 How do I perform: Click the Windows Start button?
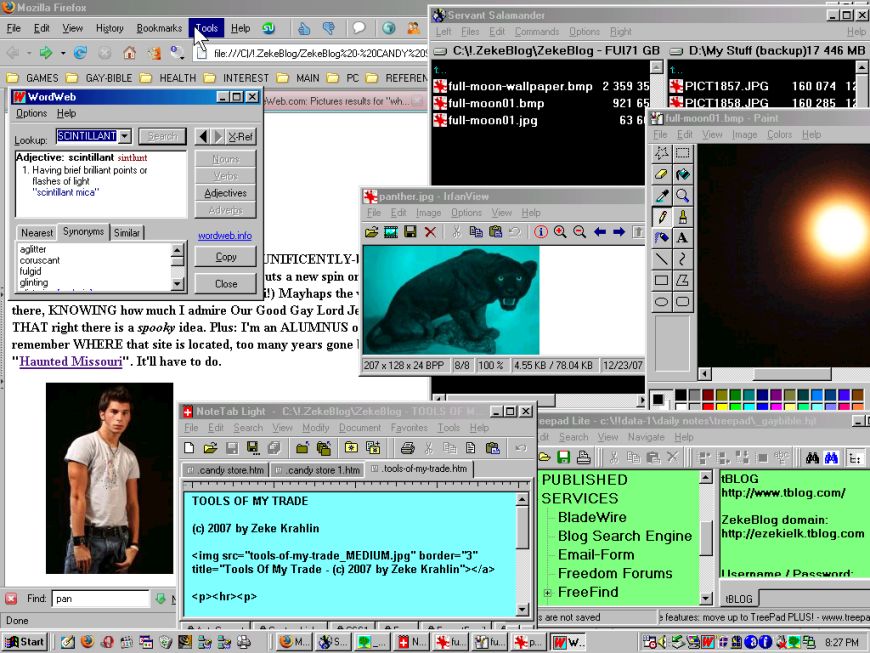coord(24,642)
